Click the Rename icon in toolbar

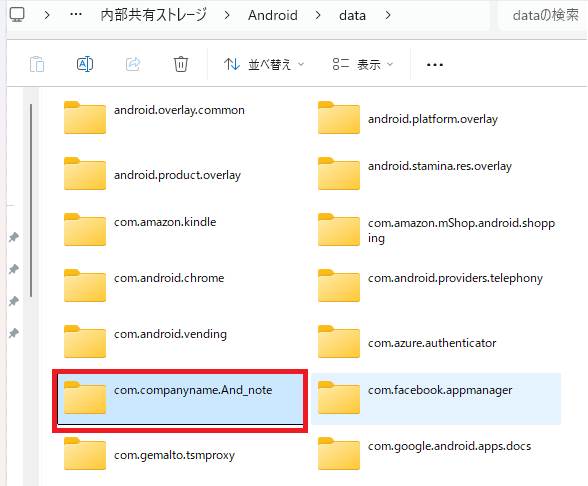pos(85,64)
